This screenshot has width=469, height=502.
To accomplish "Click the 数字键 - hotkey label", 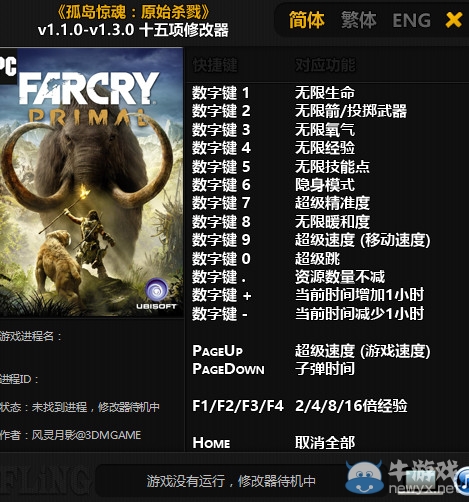I will pos(220,314).
